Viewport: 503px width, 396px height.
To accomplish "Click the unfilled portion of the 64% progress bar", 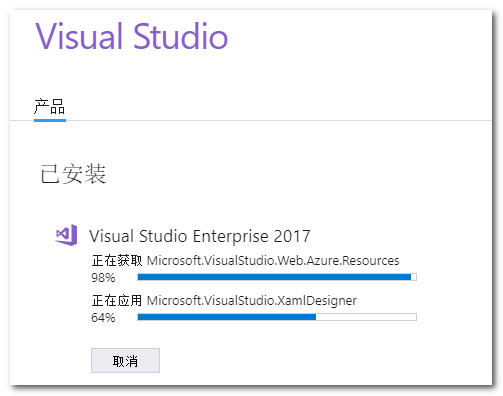I will click(366, 317).
